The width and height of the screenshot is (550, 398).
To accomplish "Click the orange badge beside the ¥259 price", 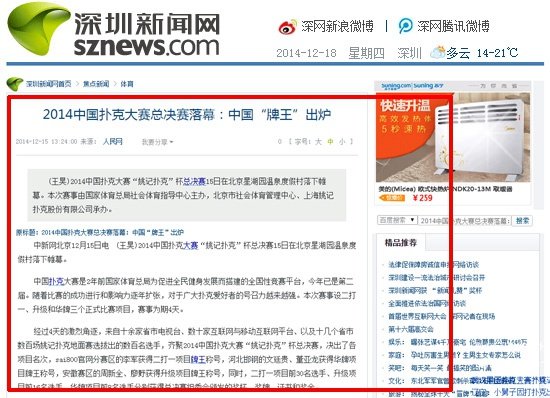I will pyautogui.click(x=392, y=198).
